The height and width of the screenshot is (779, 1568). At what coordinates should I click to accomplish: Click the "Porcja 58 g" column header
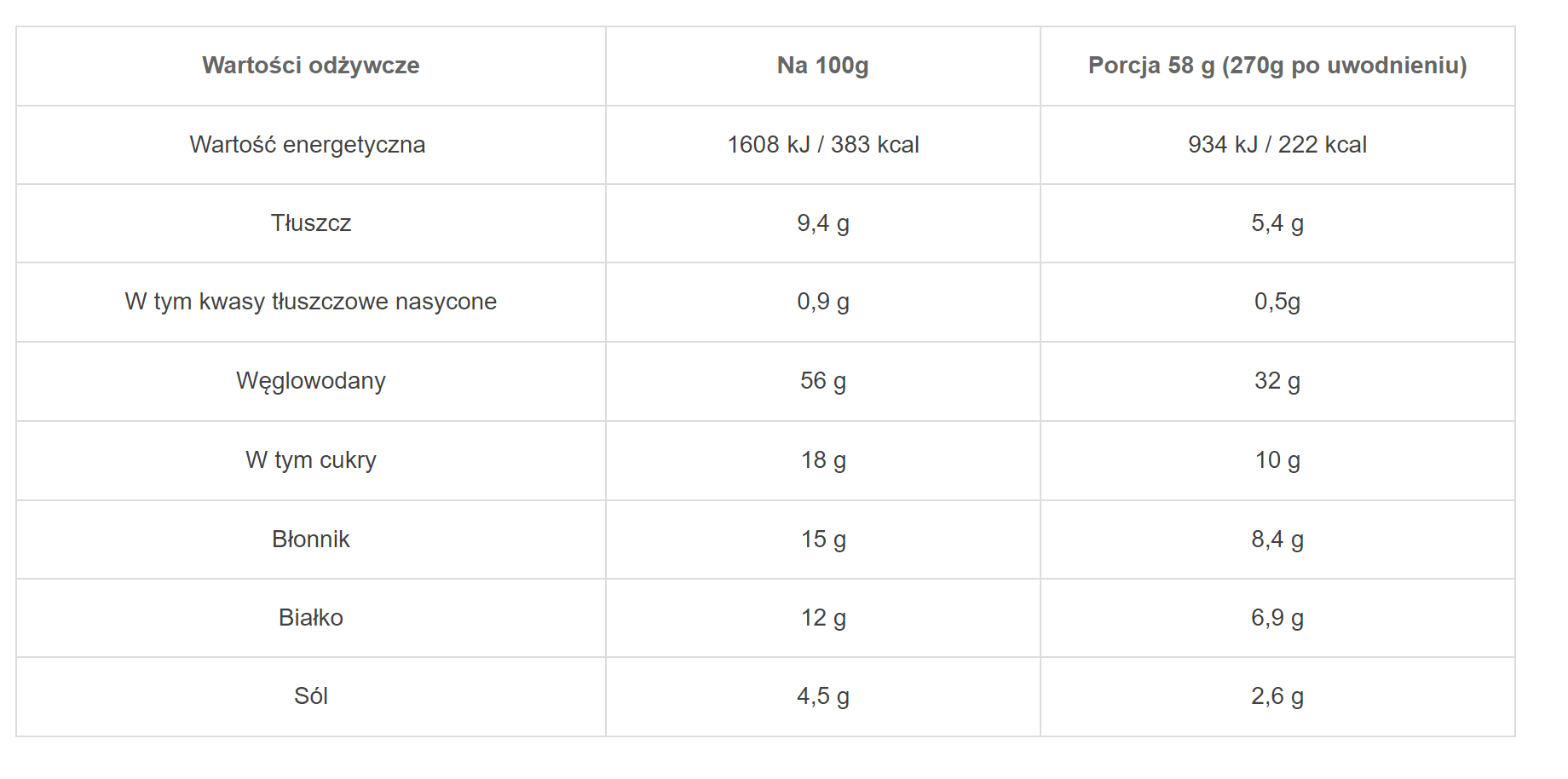click(1277, 66)
